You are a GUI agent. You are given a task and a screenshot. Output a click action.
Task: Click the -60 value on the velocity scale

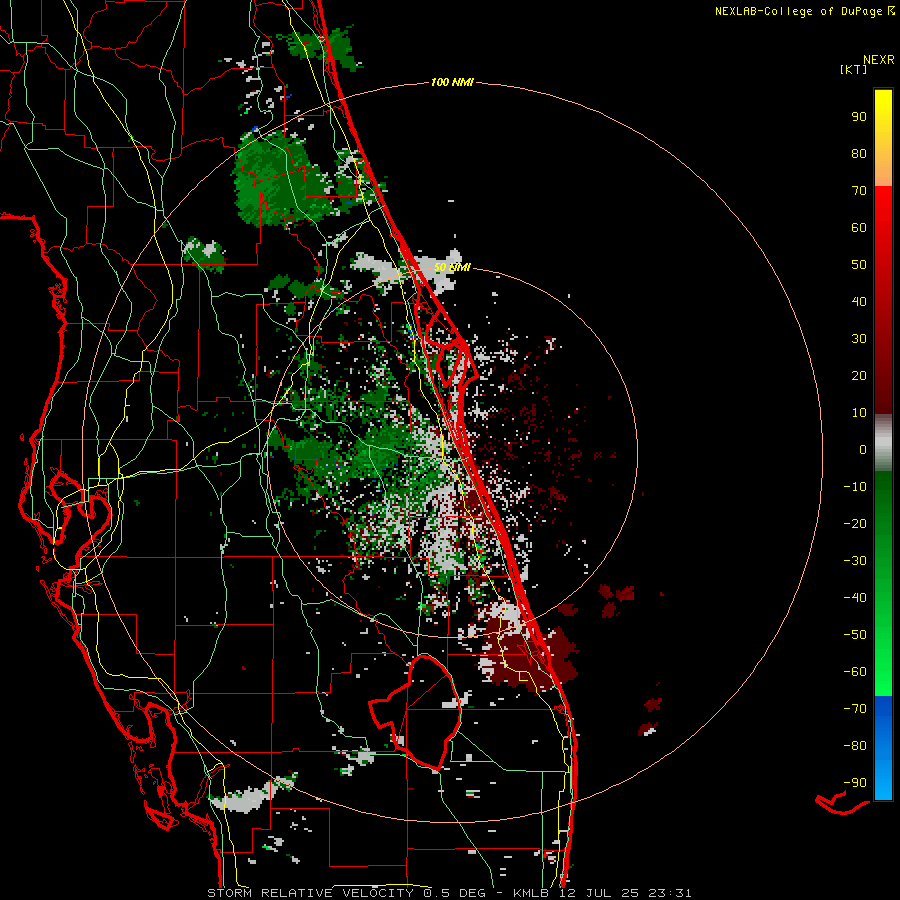855,672
